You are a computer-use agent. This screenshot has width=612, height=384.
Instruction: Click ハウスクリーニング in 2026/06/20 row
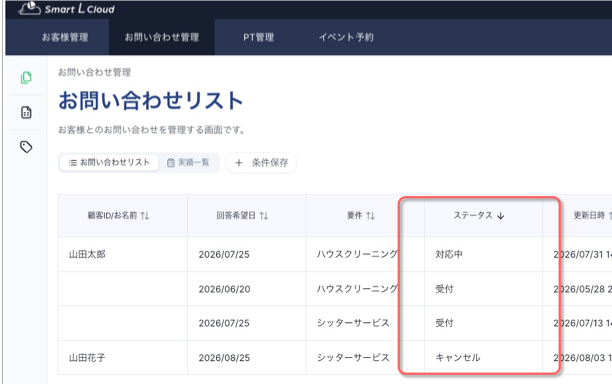tap(357, 289)
